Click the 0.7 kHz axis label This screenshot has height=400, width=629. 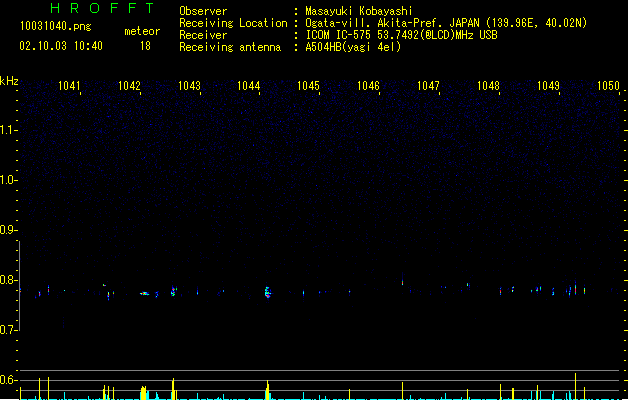(8, 330)
